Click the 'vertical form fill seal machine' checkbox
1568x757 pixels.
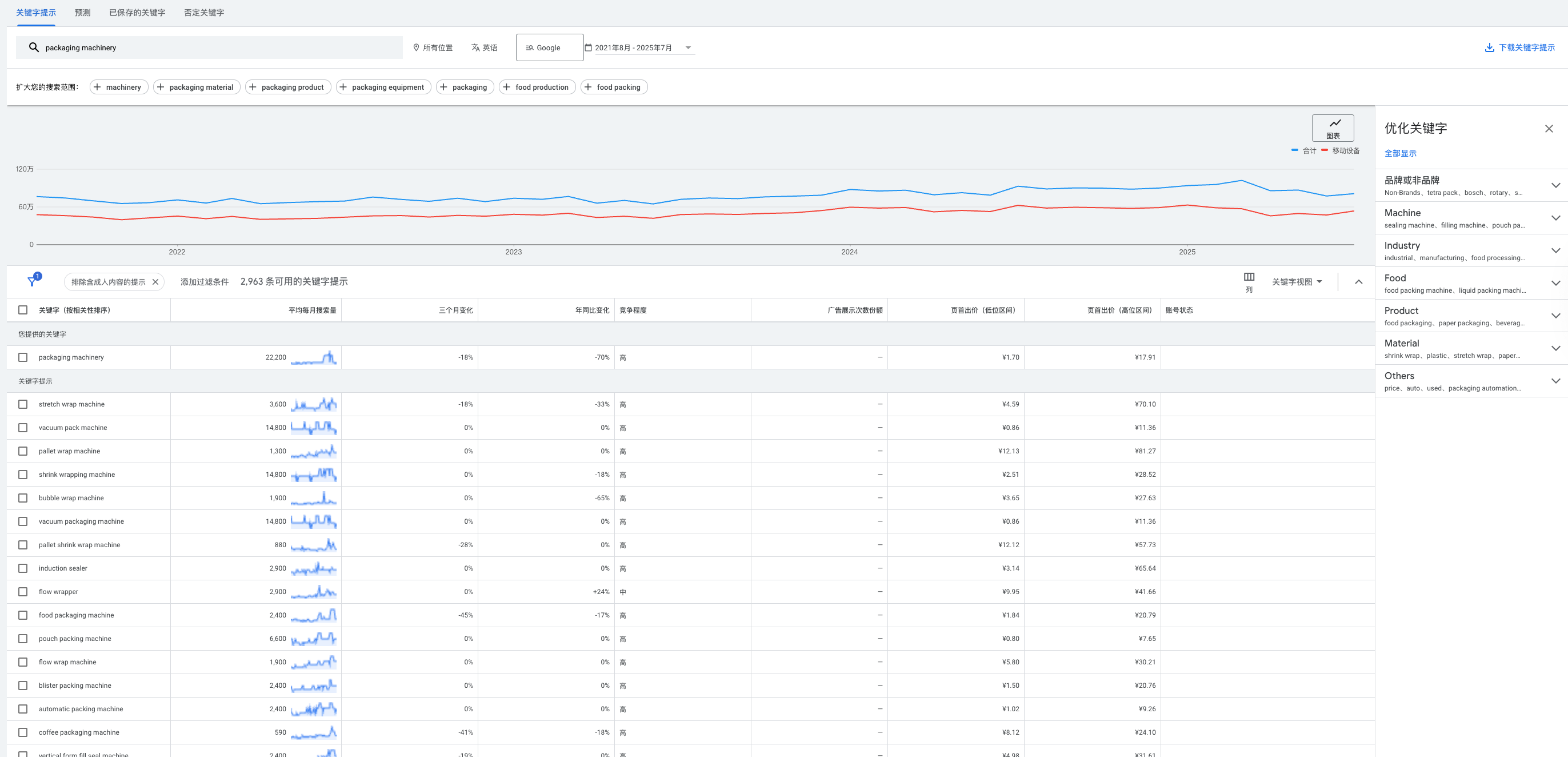pos(23,755)
